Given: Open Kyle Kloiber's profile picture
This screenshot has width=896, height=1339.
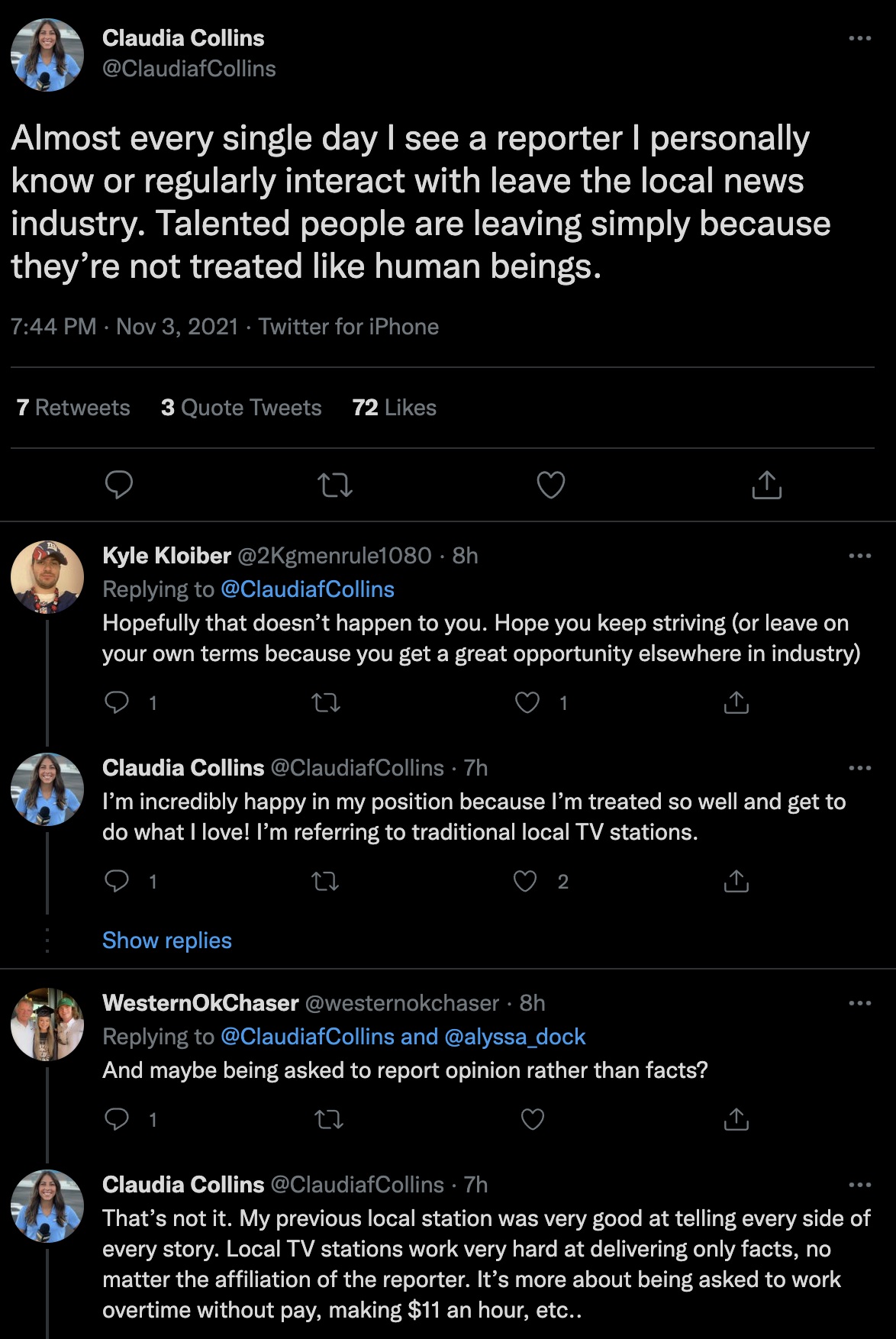Looking at the screenshot, I should [x=47, y=577].
